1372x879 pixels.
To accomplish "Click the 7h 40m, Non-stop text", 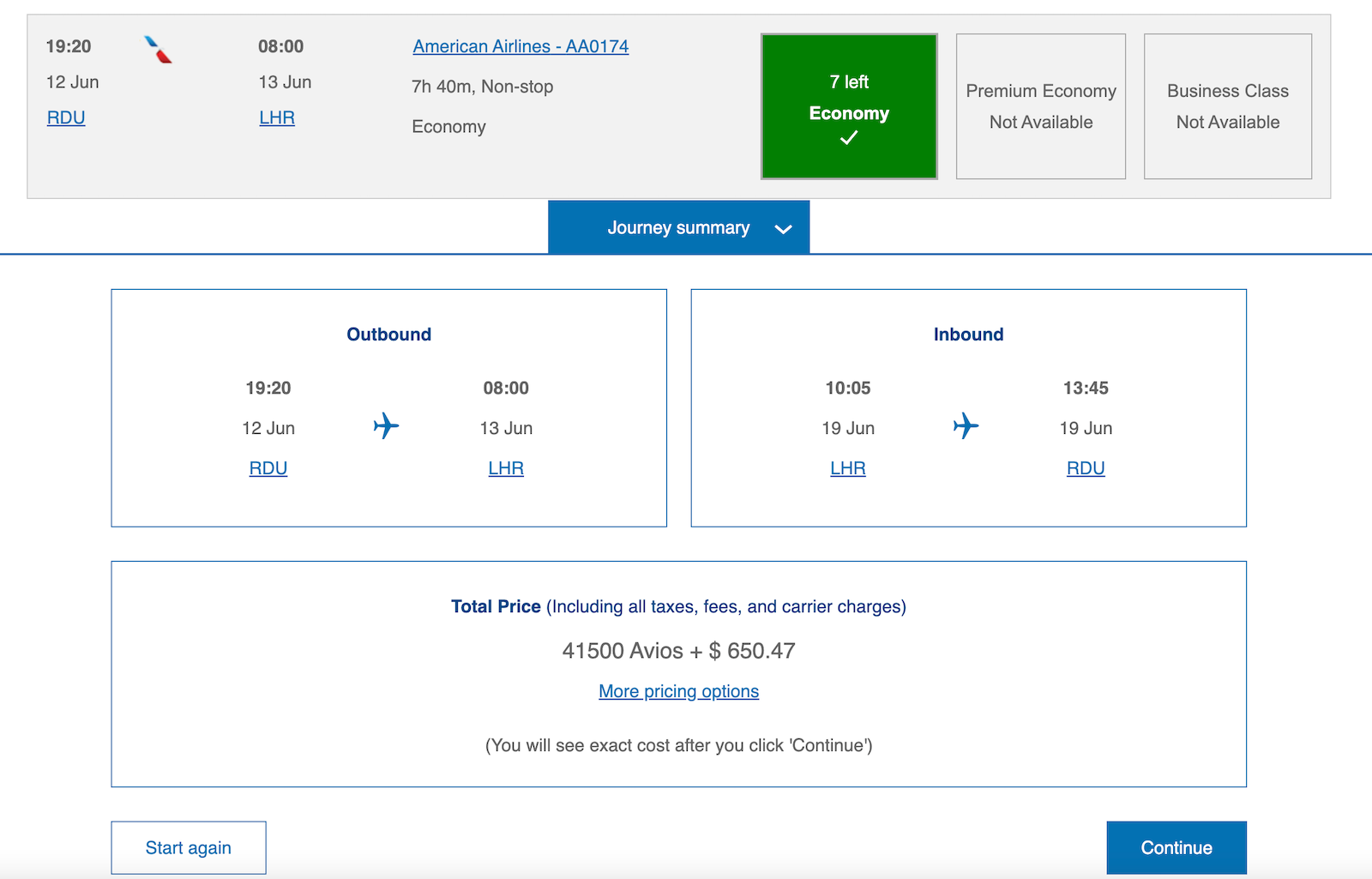I will (x=483, y=87).
